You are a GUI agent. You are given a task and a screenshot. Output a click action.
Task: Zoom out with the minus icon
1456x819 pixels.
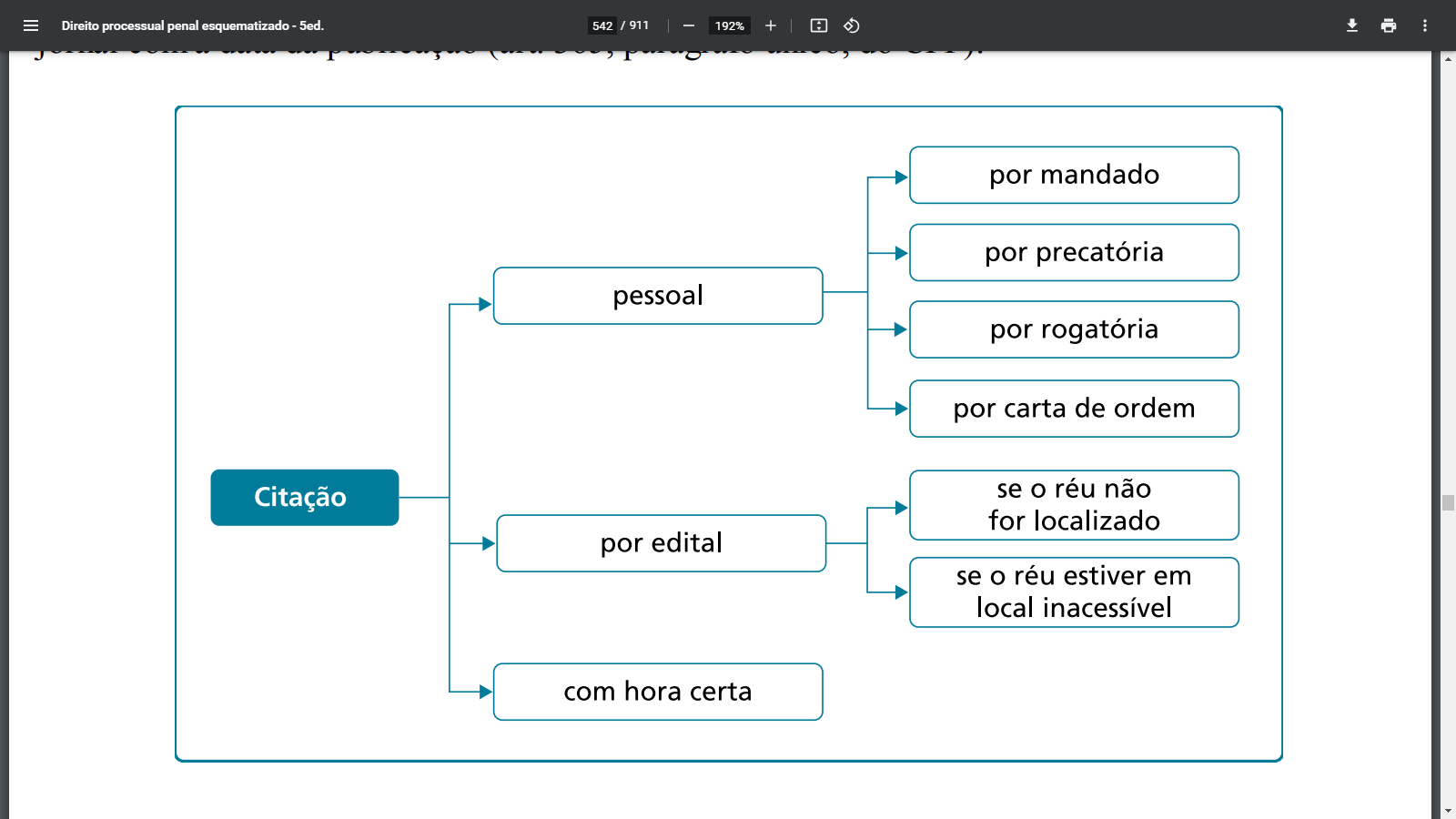(x=689, y=25)
